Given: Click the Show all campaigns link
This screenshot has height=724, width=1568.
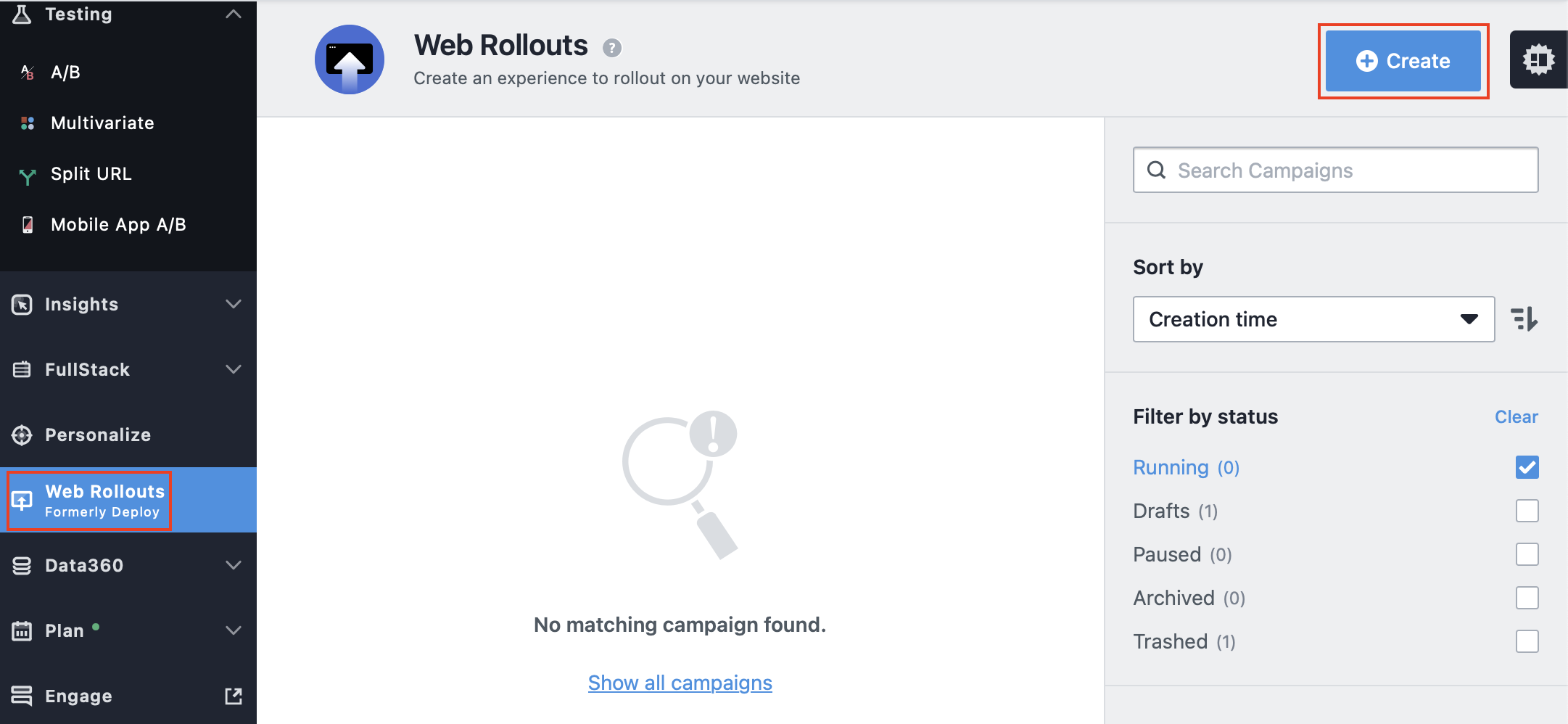Looking at the screenshot, I should pos(680,683).
